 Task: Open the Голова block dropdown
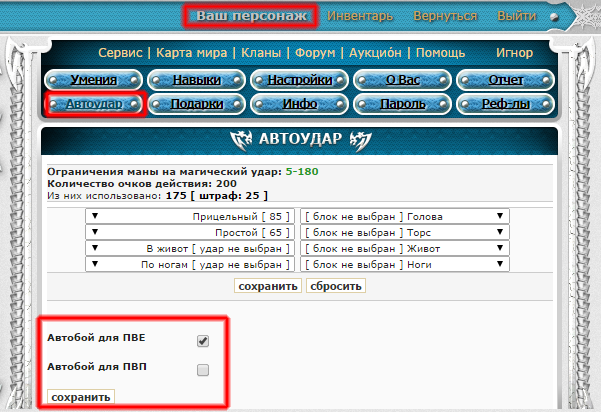click(404, 216)
